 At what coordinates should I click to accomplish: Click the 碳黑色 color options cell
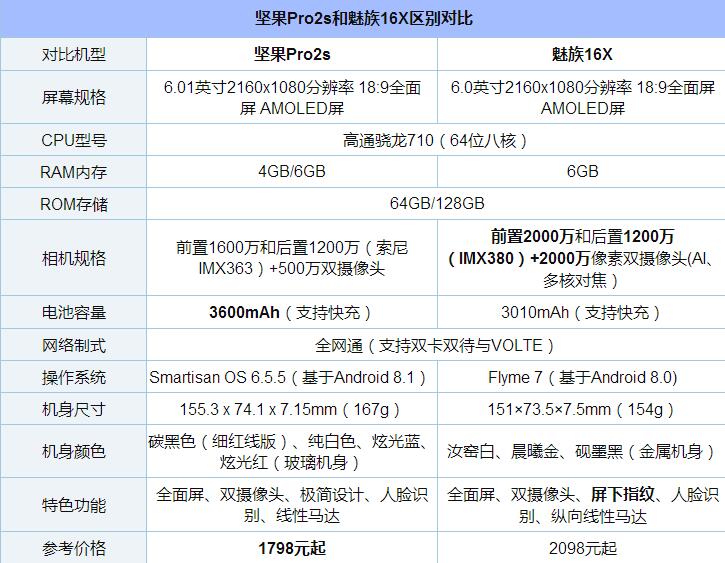coord(292,451)
